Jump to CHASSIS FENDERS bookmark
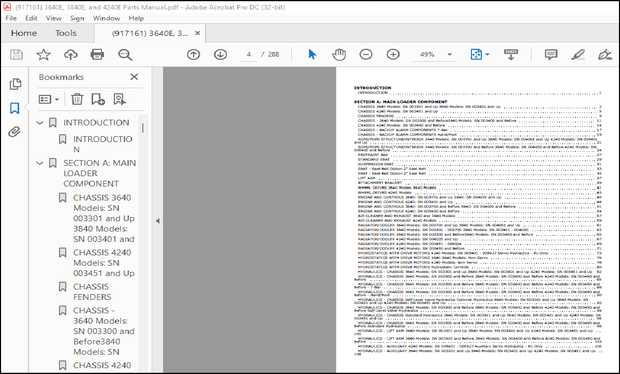Viewport: 620px width, 374px height. click(92, 292)
